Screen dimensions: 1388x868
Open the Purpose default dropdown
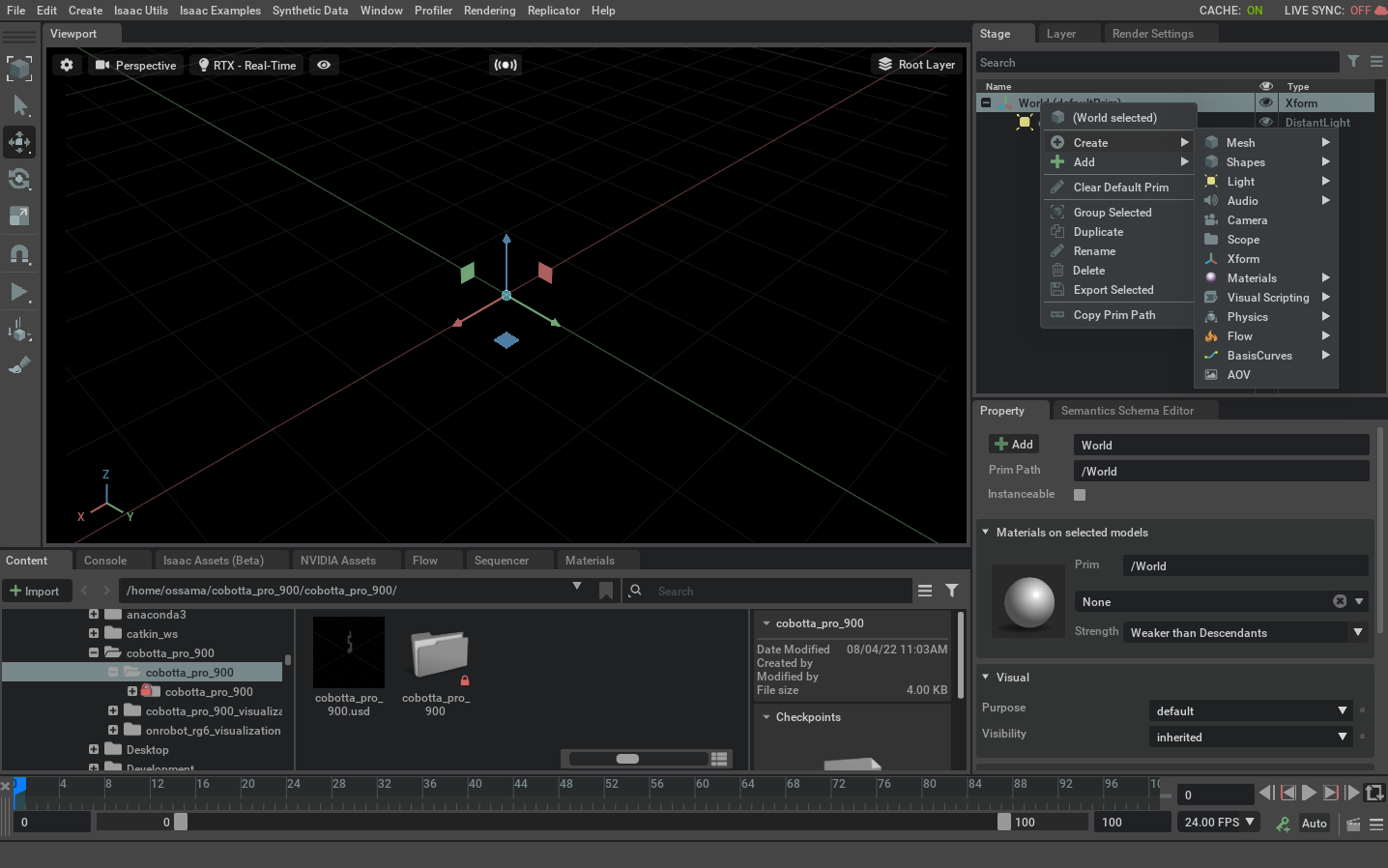point(1251,710)
